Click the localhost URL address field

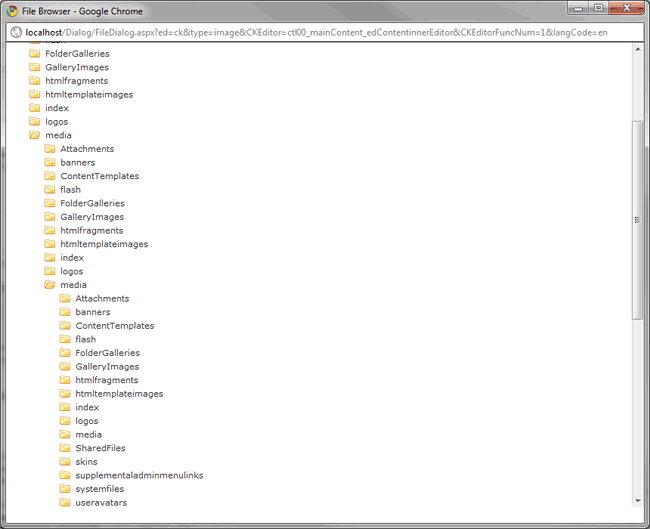320,32
